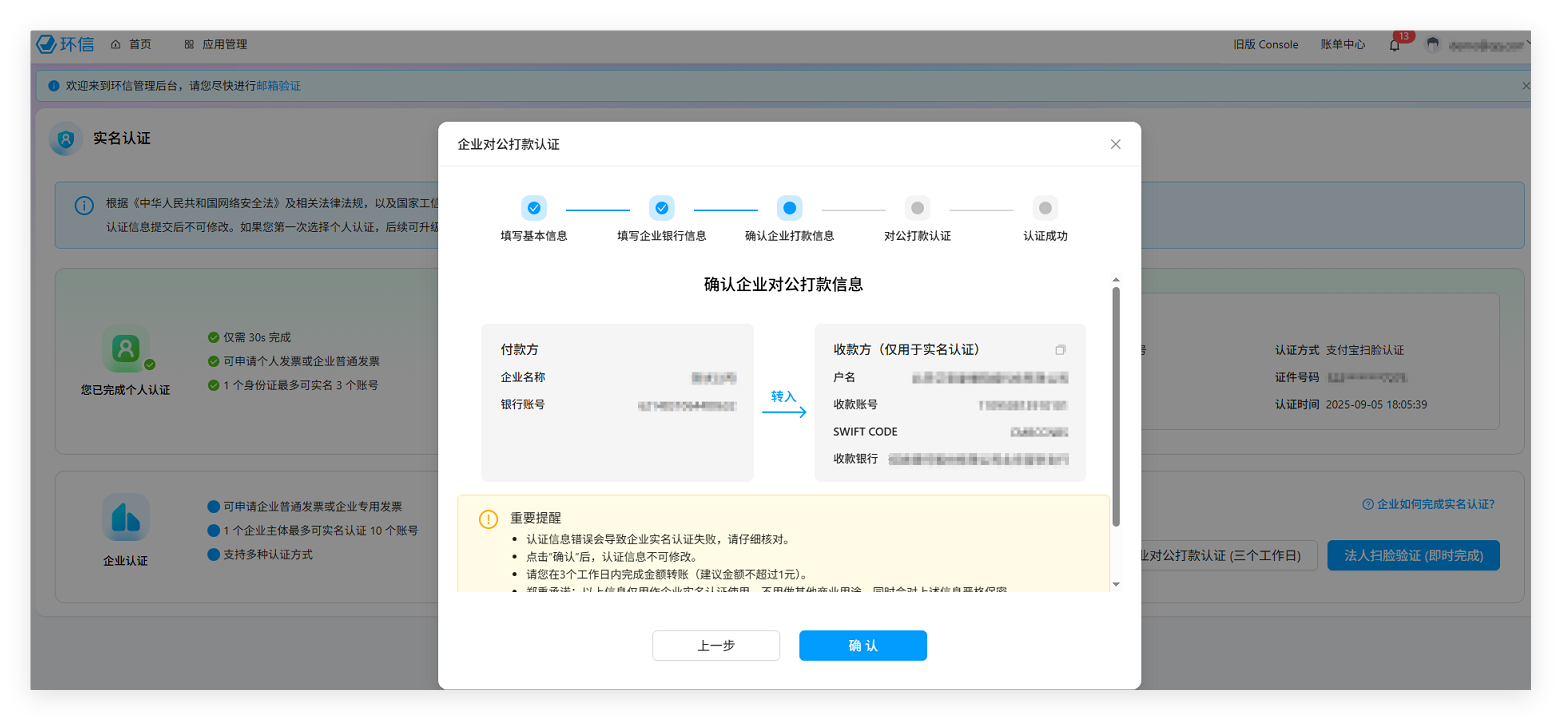Screen dimensions: 1561x720
Task: Dismiss the email verification banner
Action: (x=1525, y=86)
